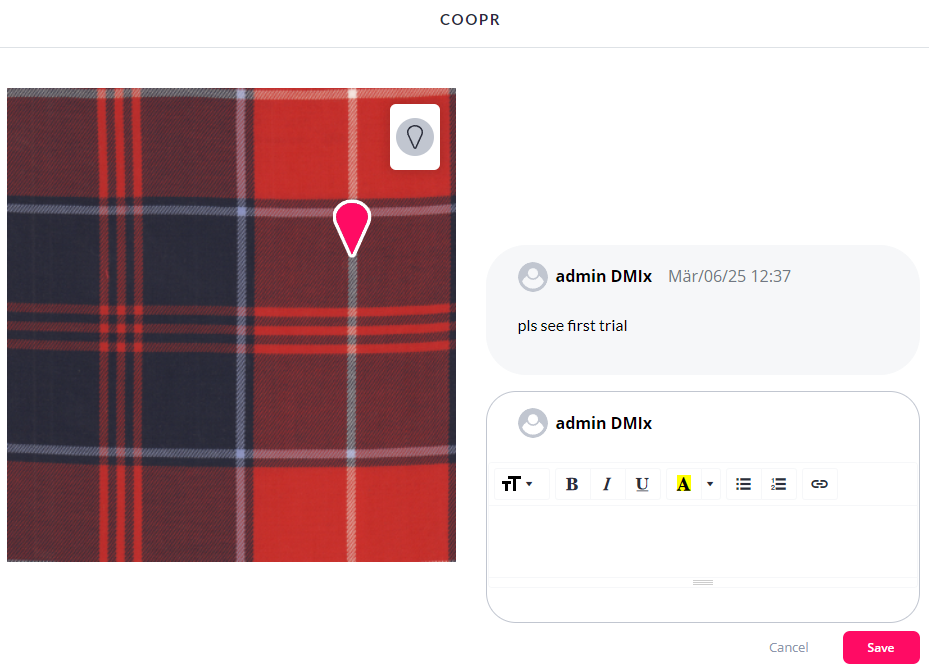Save the comment
Image resolution: width=929 pixels, height=671 pixels.
click(x=881, y=647)
